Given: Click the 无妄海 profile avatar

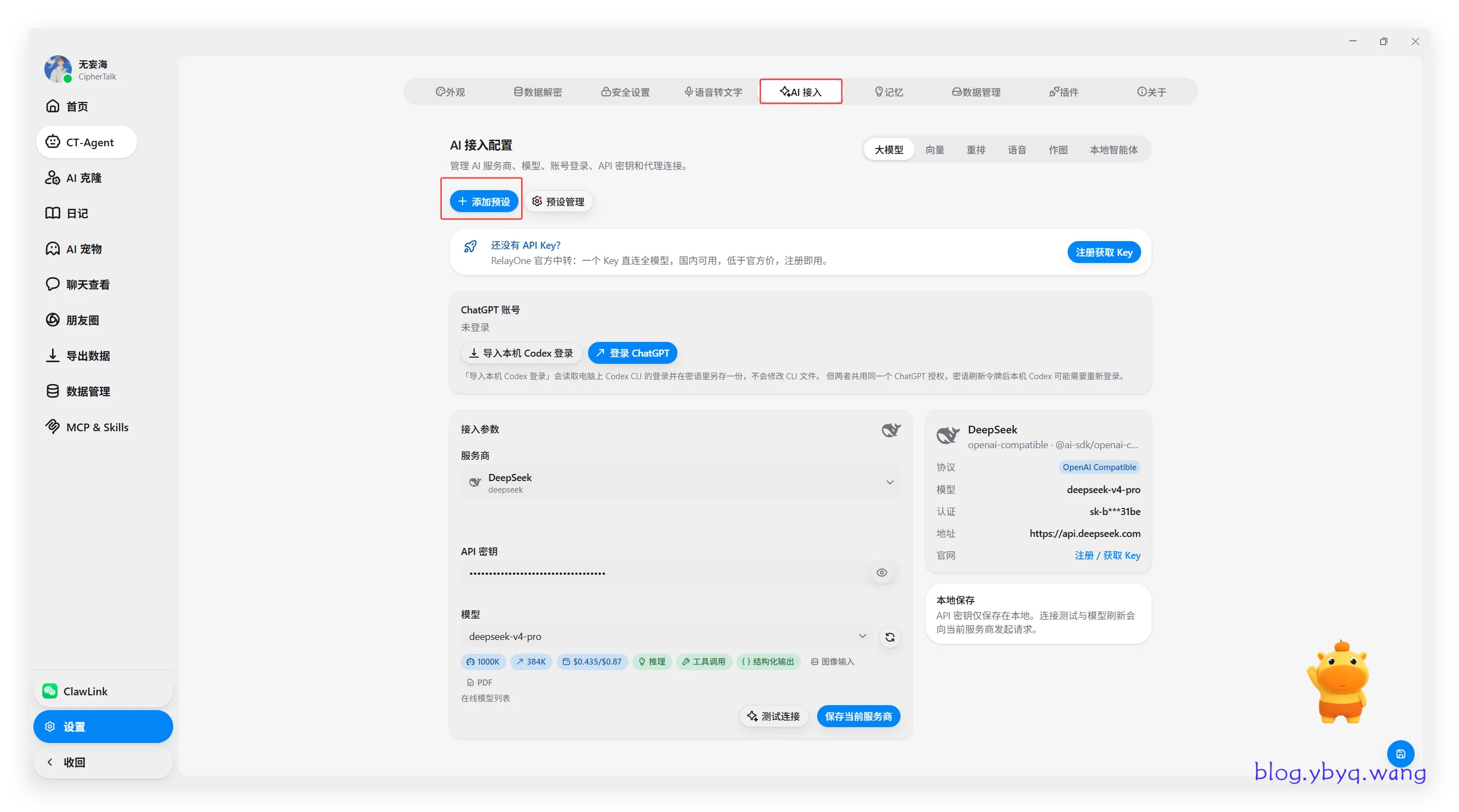Looking at the screenshot, I should point(58,69).
